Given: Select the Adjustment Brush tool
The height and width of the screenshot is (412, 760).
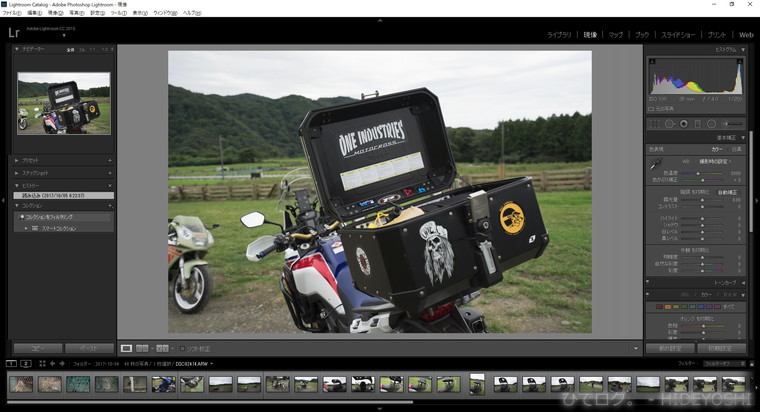Looking at the screenshot, I should [732, 124].
